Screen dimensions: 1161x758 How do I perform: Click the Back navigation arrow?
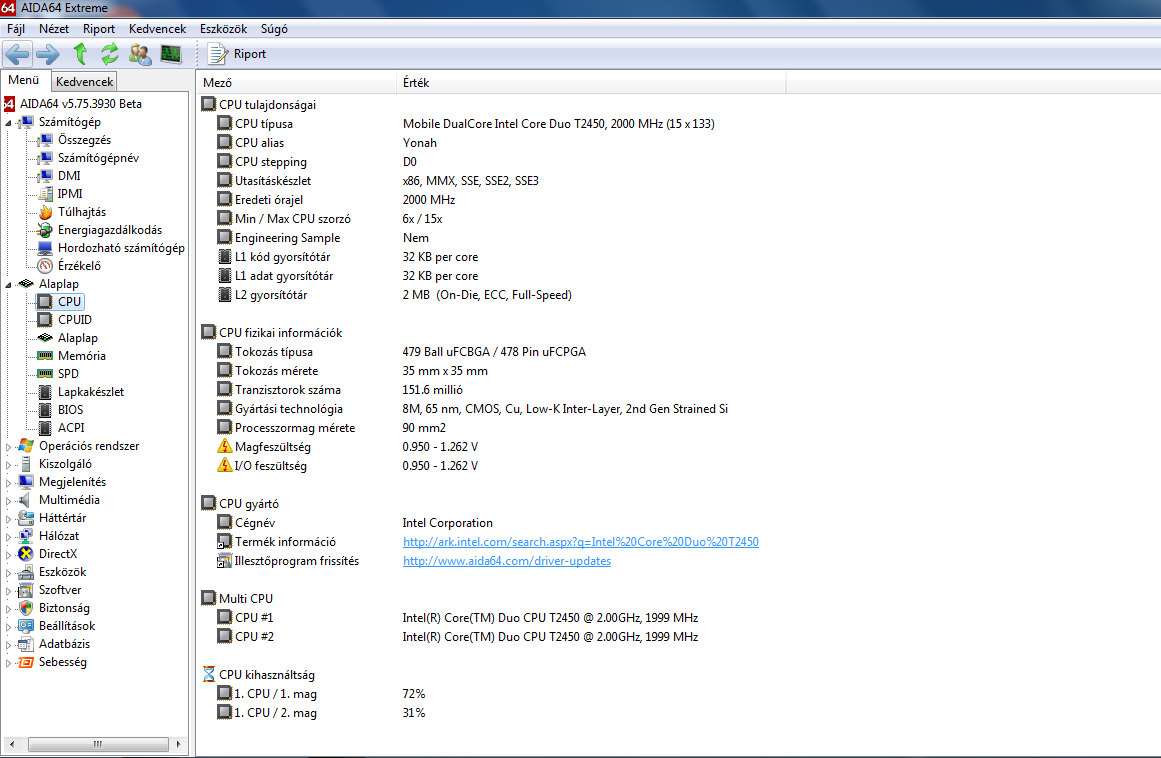18,54
